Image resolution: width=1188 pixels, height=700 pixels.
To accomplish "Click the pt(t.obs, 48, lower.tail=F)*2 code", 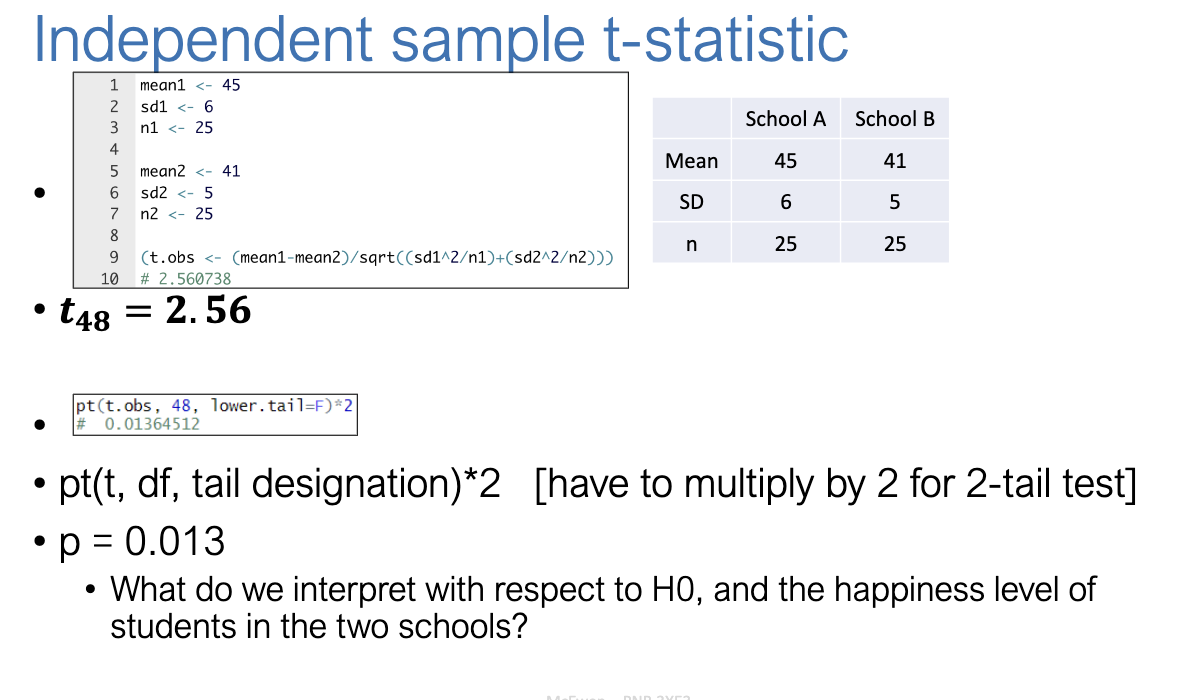I will point(216,406).
